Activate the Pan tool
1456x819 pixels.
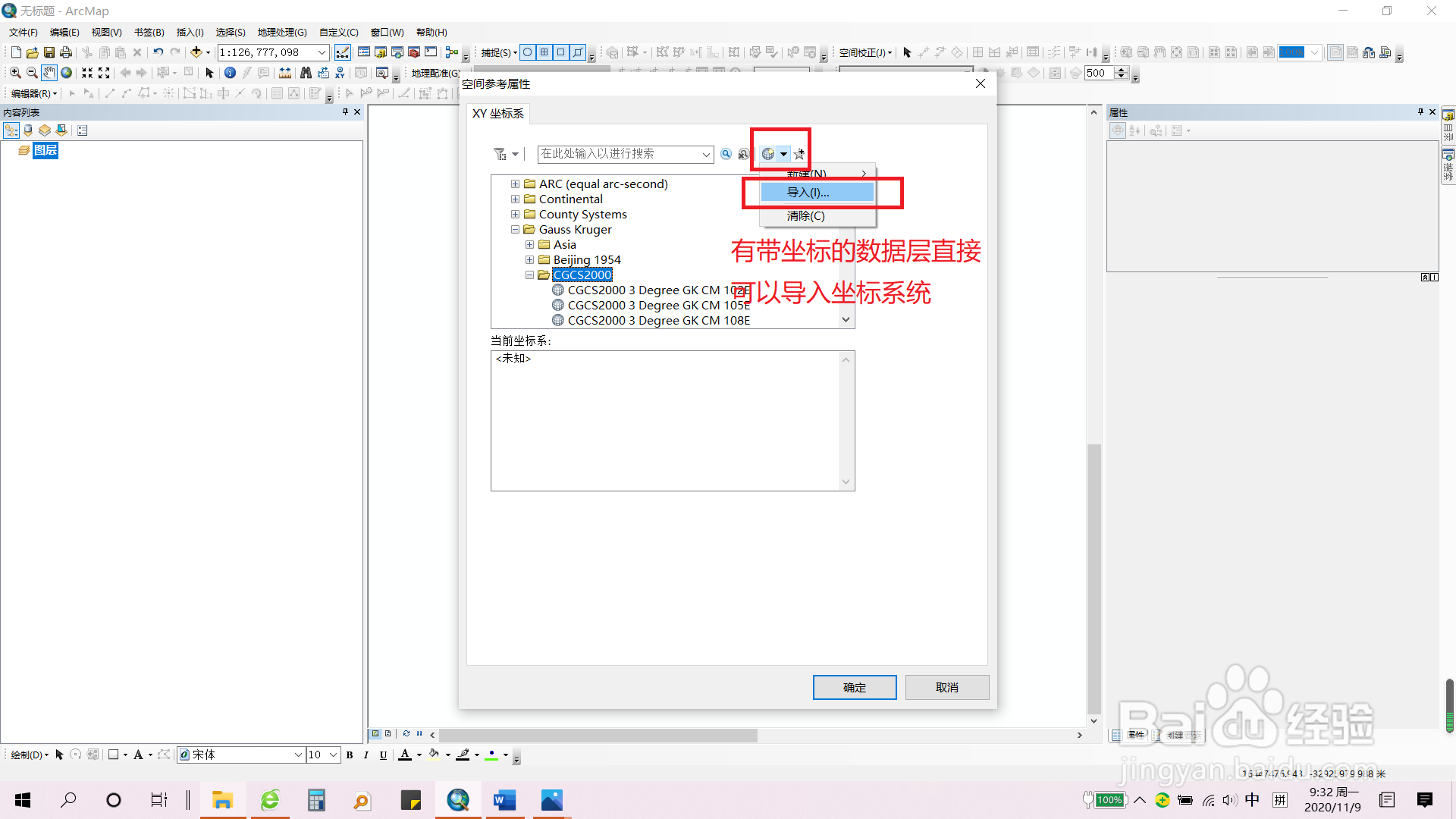(49, 73)
